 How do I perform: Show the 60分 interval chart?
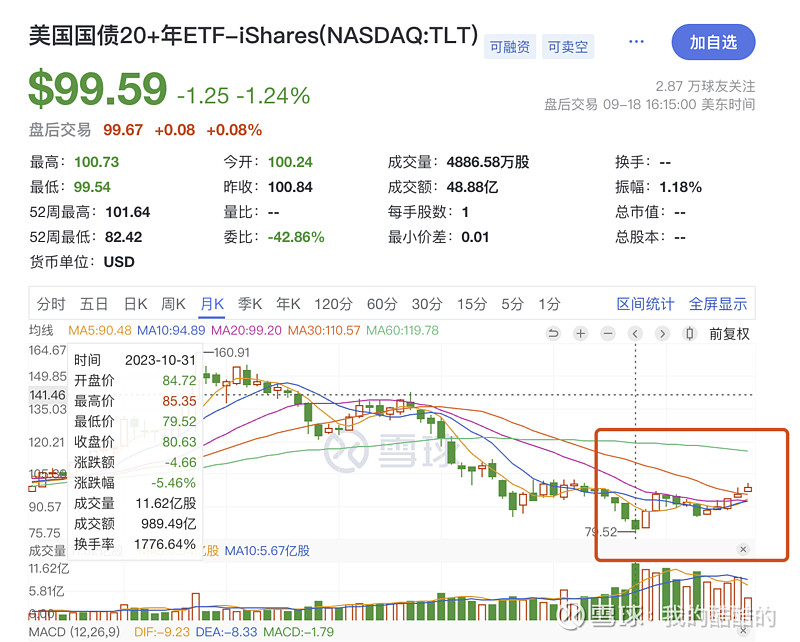[382, 304]
